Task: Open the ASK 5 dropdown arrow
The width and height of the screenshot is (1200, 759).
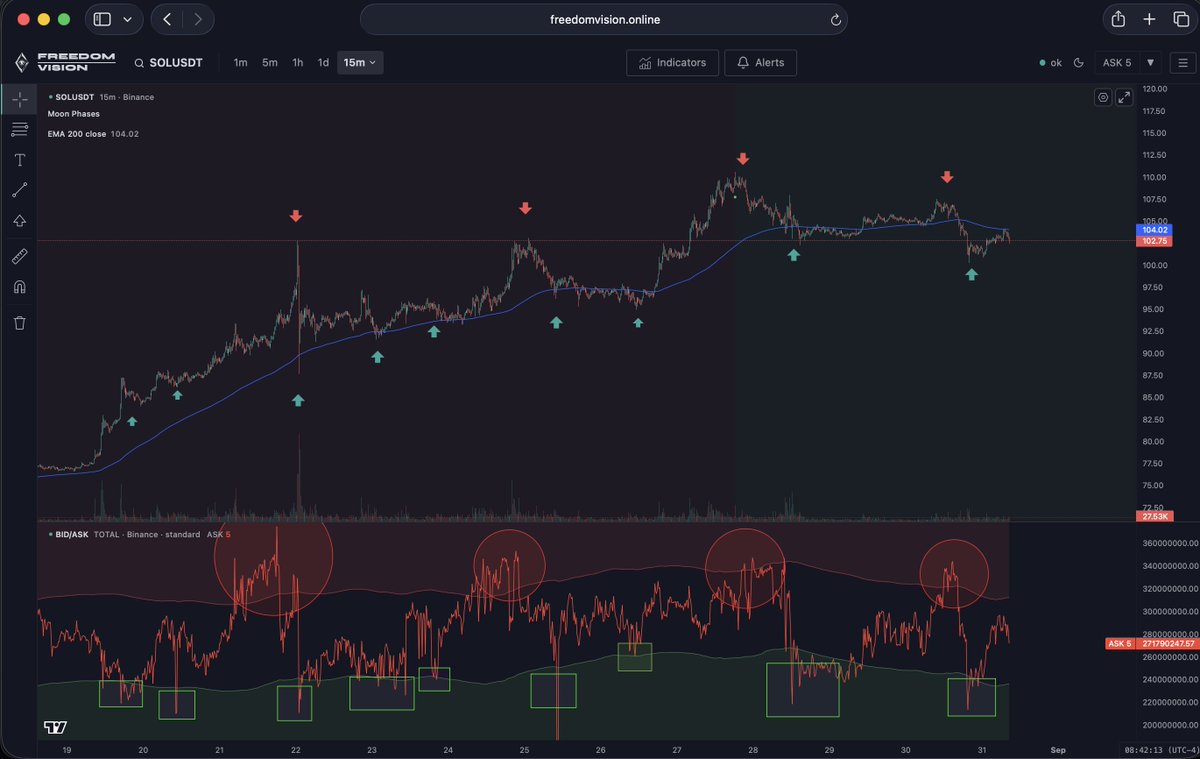Action: [1150, 63]
